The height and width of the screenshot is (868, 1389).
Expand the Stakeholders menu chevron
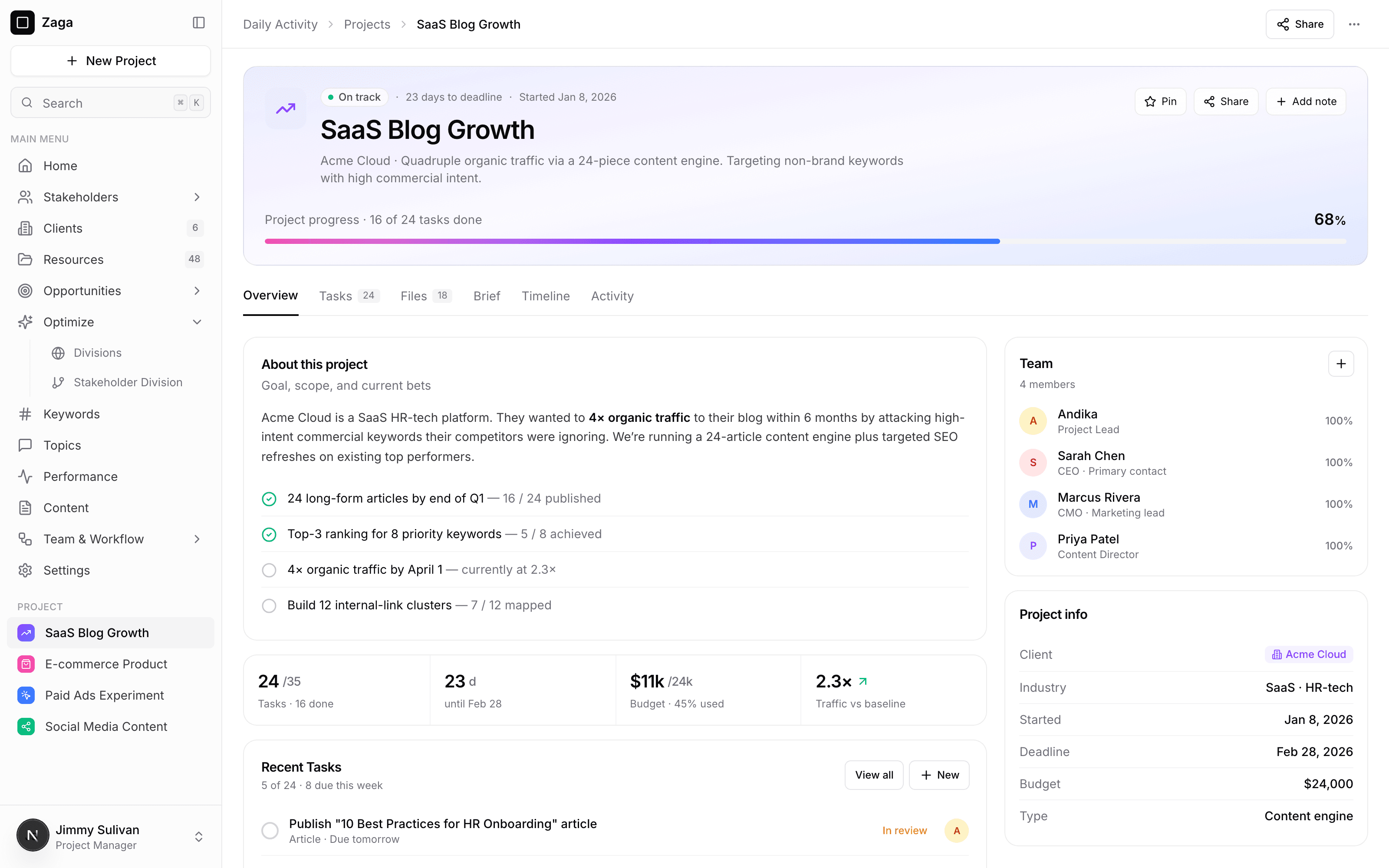pos(197,197)
